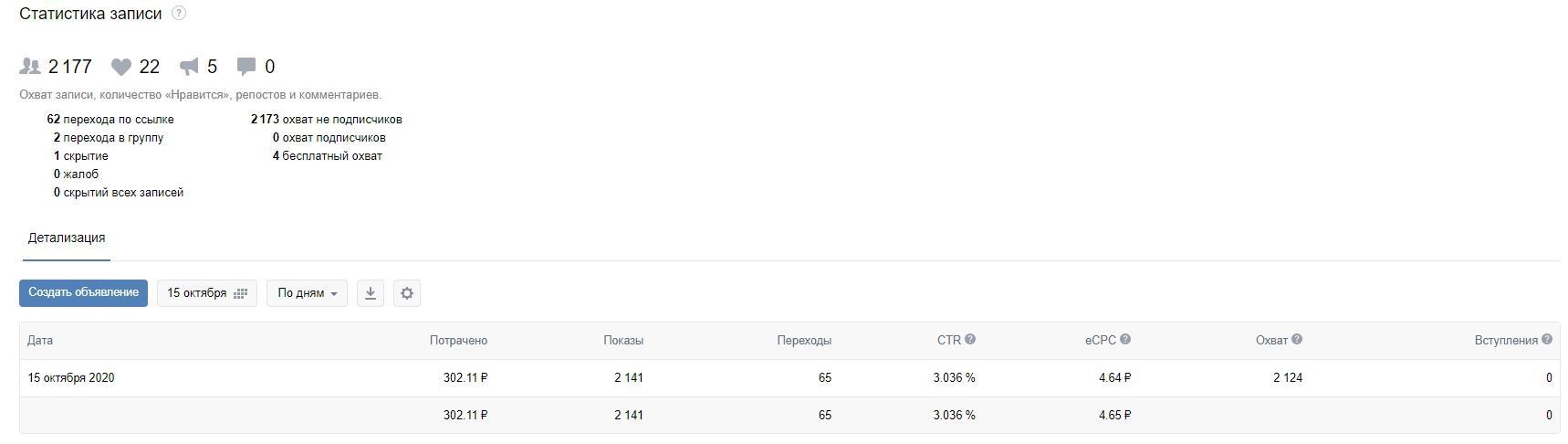
Task: Click the Переходы column header
Action: click(804, 341)
